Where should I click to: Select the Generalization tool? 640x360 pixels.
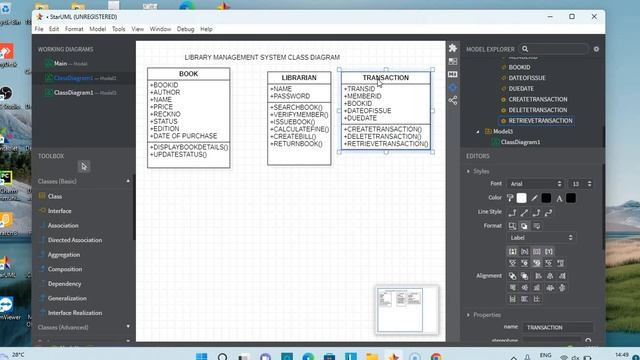tap(67, 298)
